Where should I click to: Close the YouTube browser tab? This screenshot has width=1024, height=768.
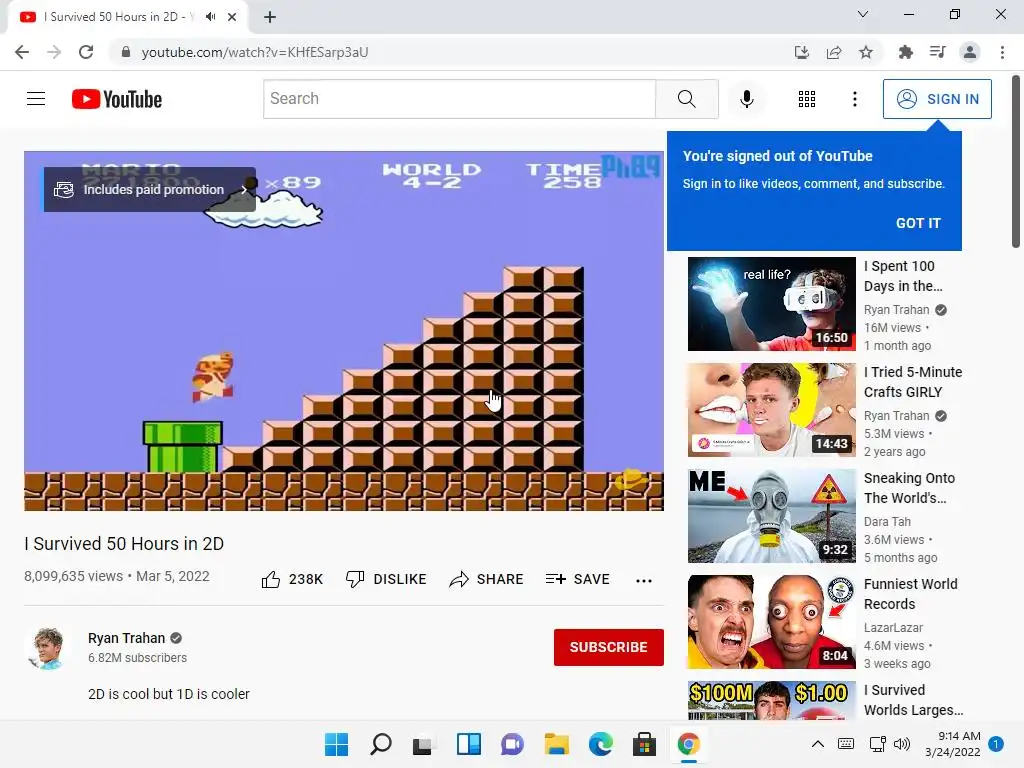[x=232, y=17]
